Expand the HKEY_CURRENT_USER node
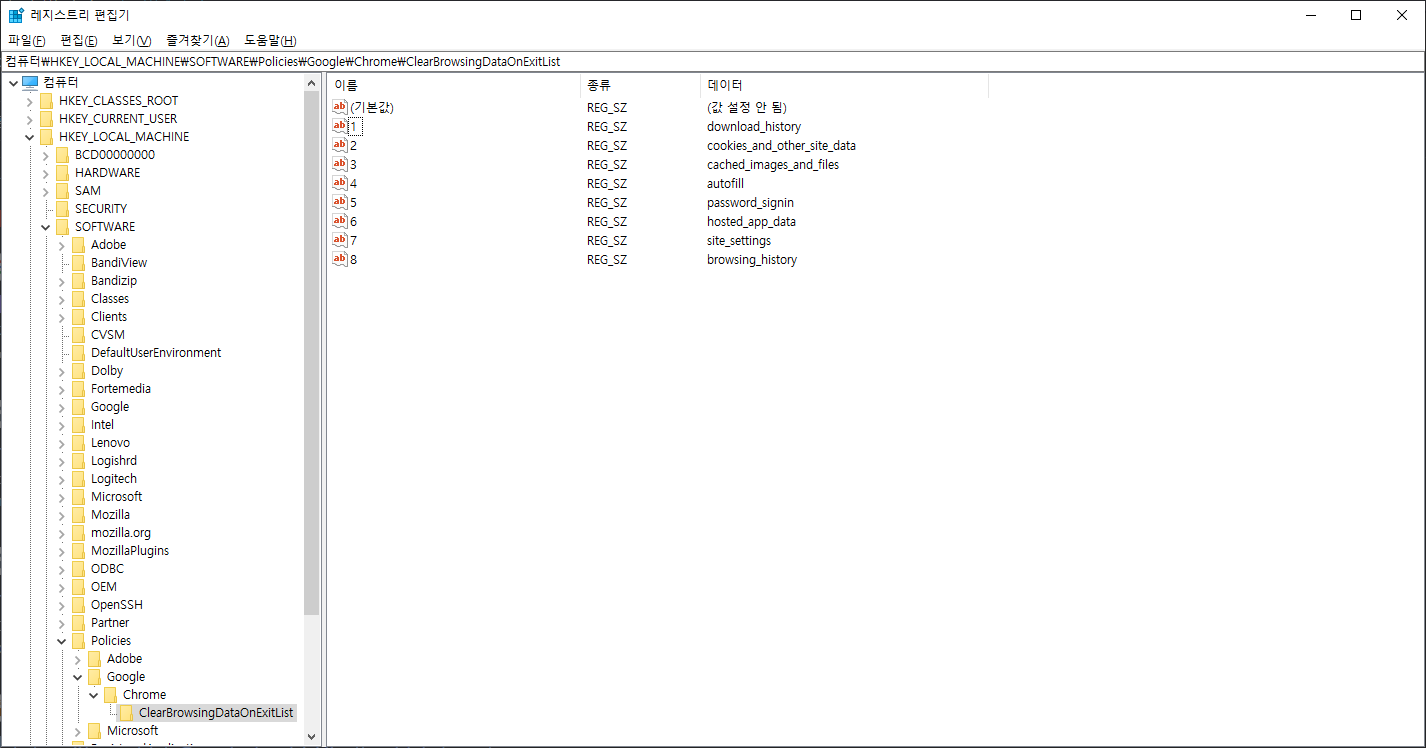Image resolution: width=1426 pixels, height=748 pixels. tap(29, 118)
